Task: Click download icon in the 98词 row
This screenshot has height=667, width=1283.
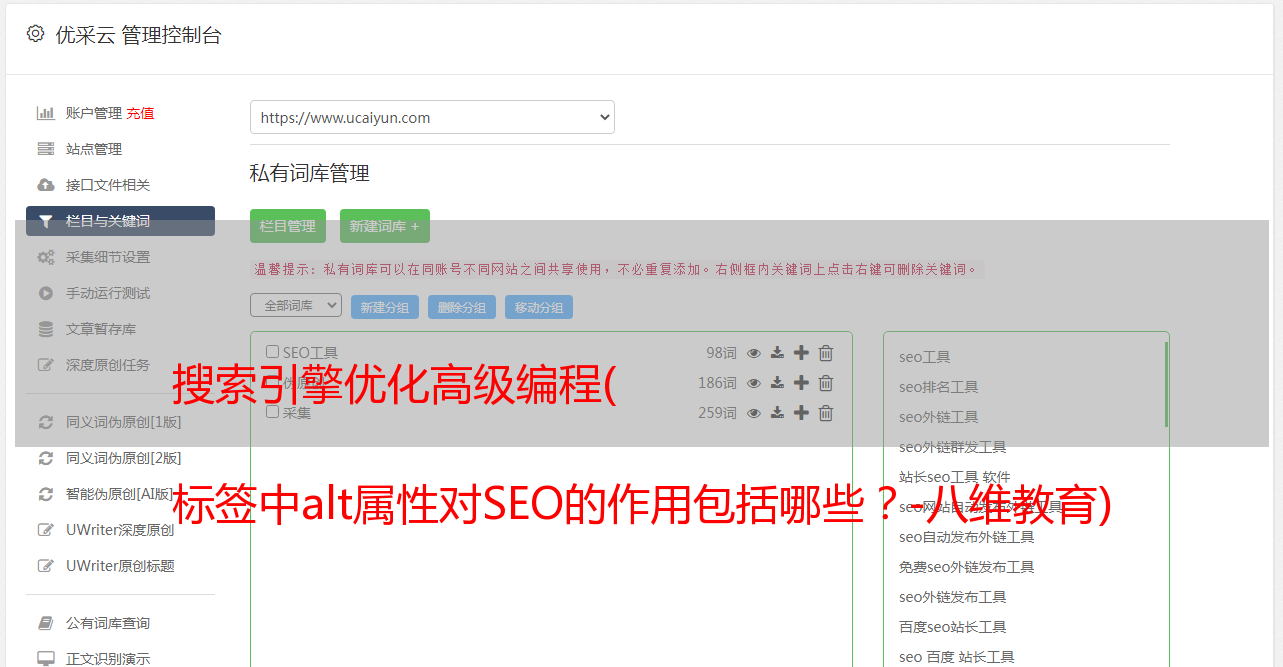Action: [x=778, y=353]
